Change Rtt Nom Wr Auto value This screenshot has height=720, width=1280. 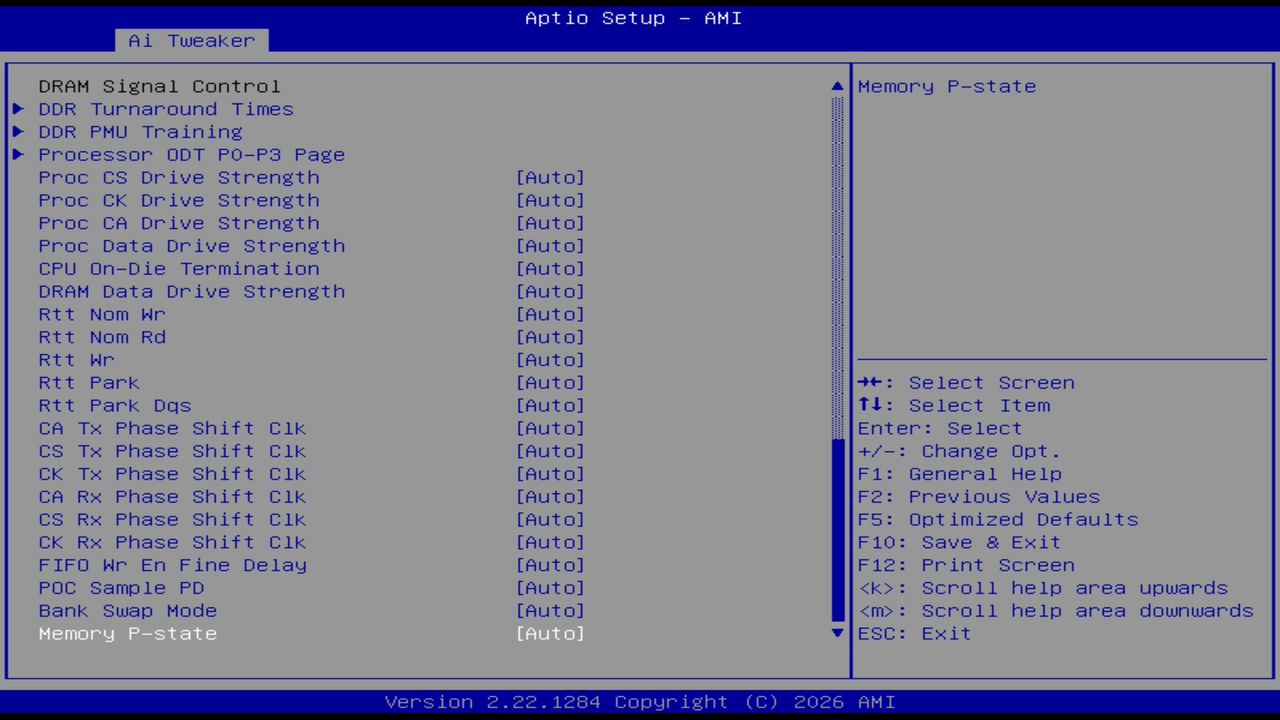pos(550,315)
